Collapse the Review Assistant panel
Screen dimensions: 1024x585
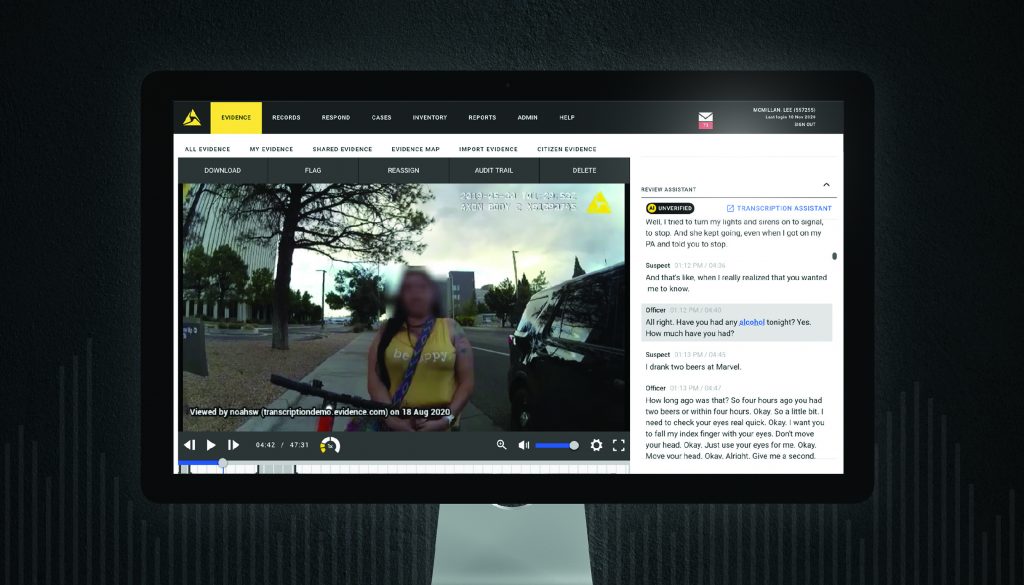[826, 185]
